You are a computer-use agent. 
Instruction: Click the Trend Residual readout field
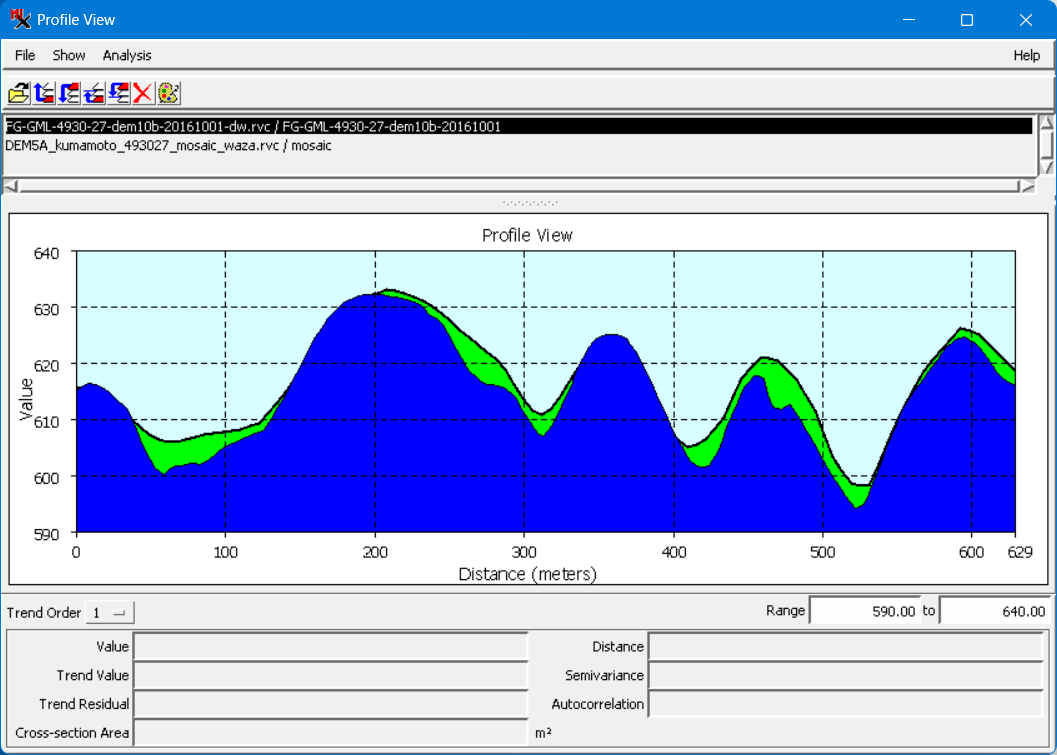(x=330, y=704)
